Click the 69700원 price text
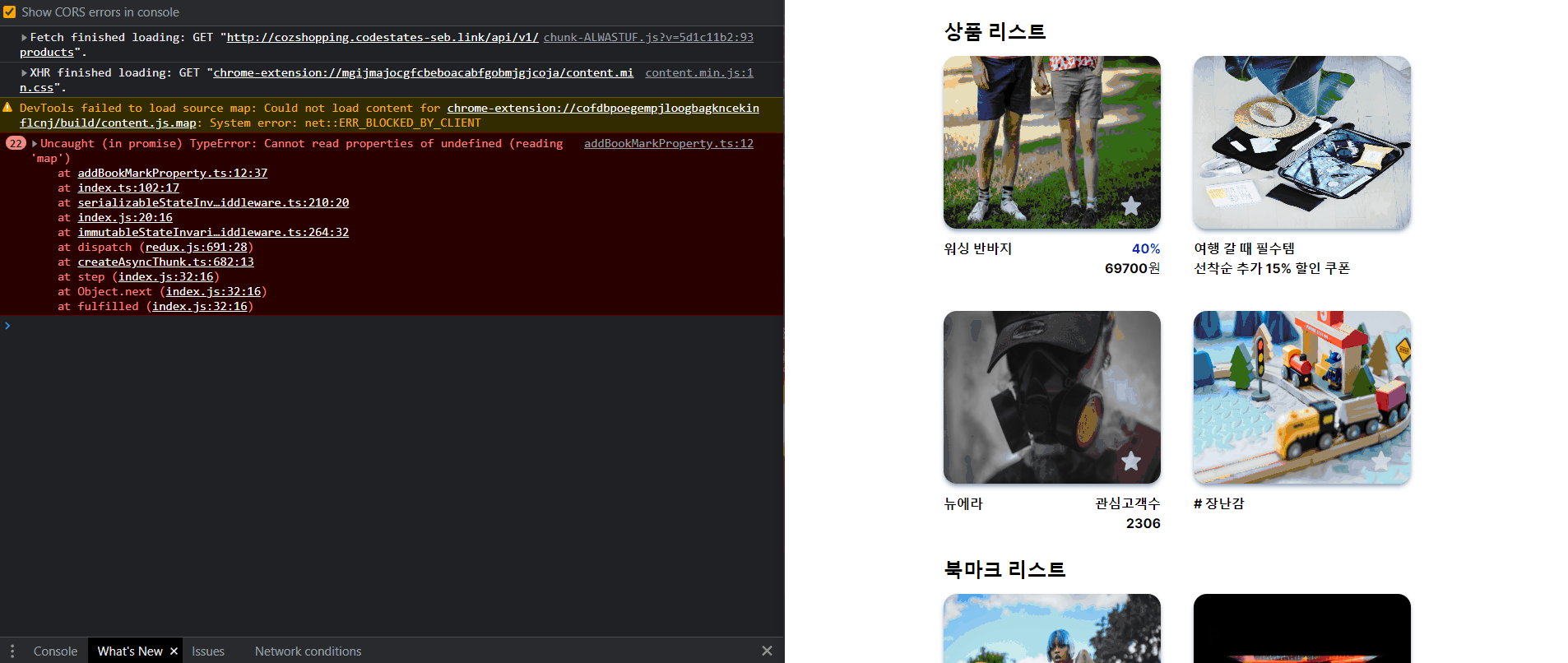Viewport: 1568px width, 663px height. pos(1133,268)
